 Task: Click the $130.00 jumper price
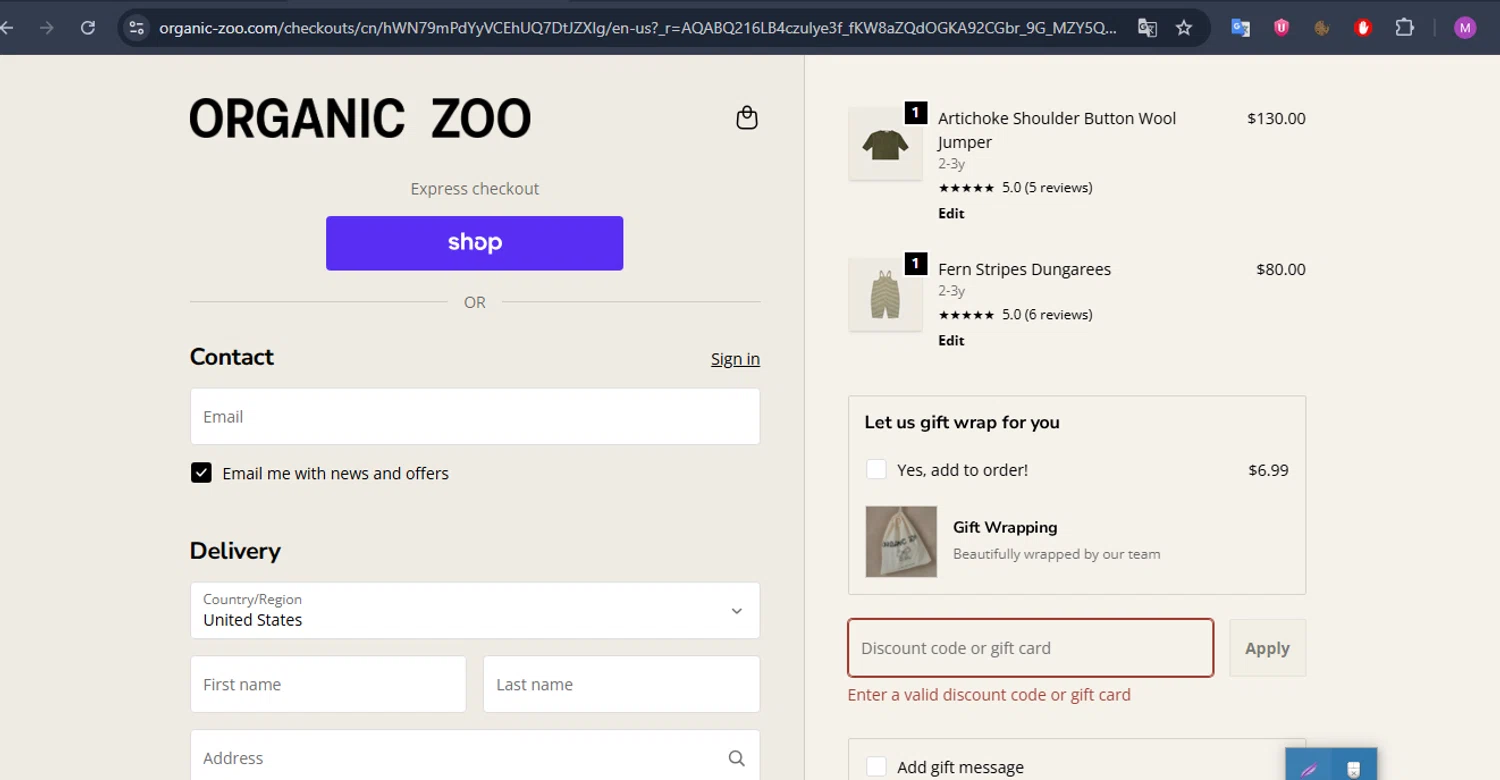[x=1276, y=118]
